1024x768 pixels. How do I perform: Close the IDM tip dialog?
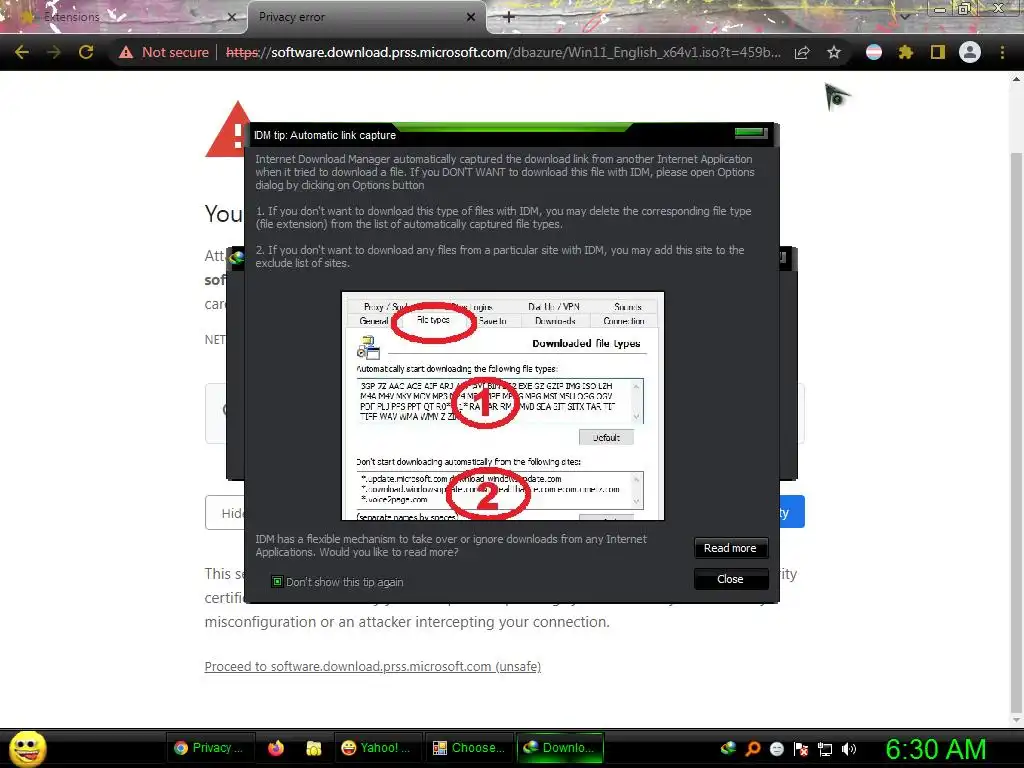point(730,579)
